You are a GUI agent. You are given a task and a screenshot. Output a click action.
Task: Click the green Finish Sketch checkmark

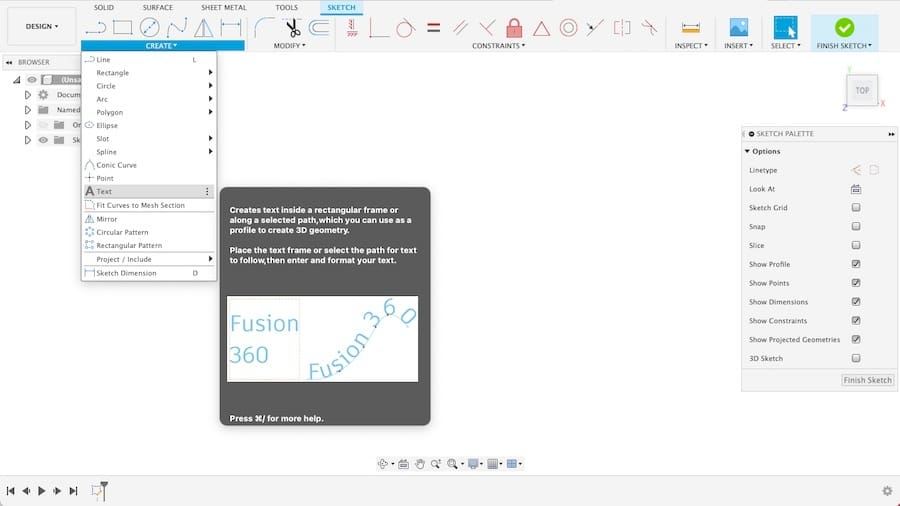[844, 27]
